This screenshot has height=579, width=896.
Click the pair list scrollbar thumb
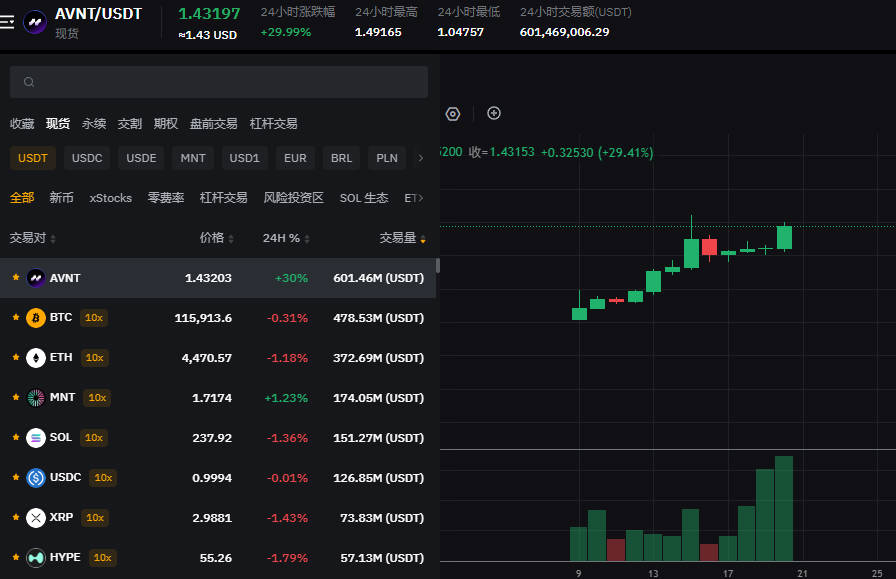click(x=438, y=265)
